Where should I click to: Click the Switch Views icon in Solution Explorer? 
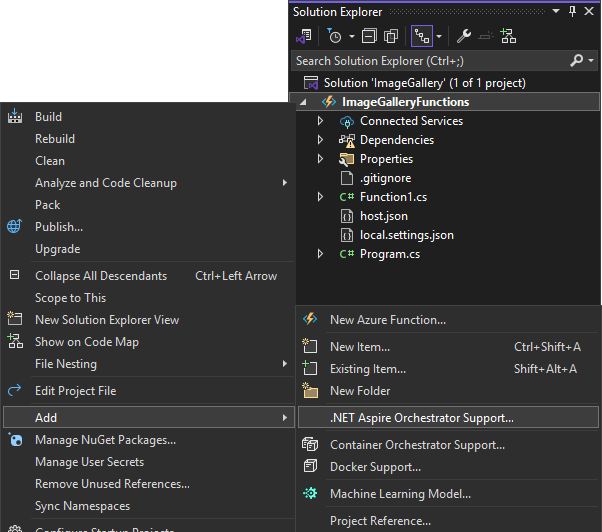(x=303, y=36)
